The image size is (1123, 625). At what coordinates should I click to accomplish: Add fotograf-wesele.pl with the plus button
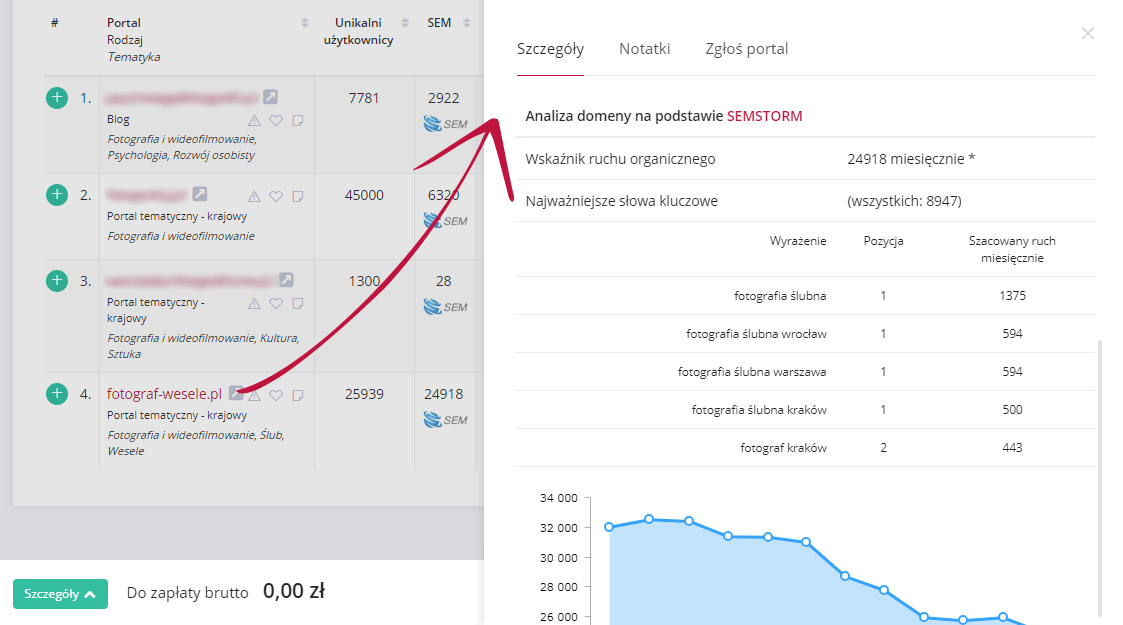[x=57, y=394]
